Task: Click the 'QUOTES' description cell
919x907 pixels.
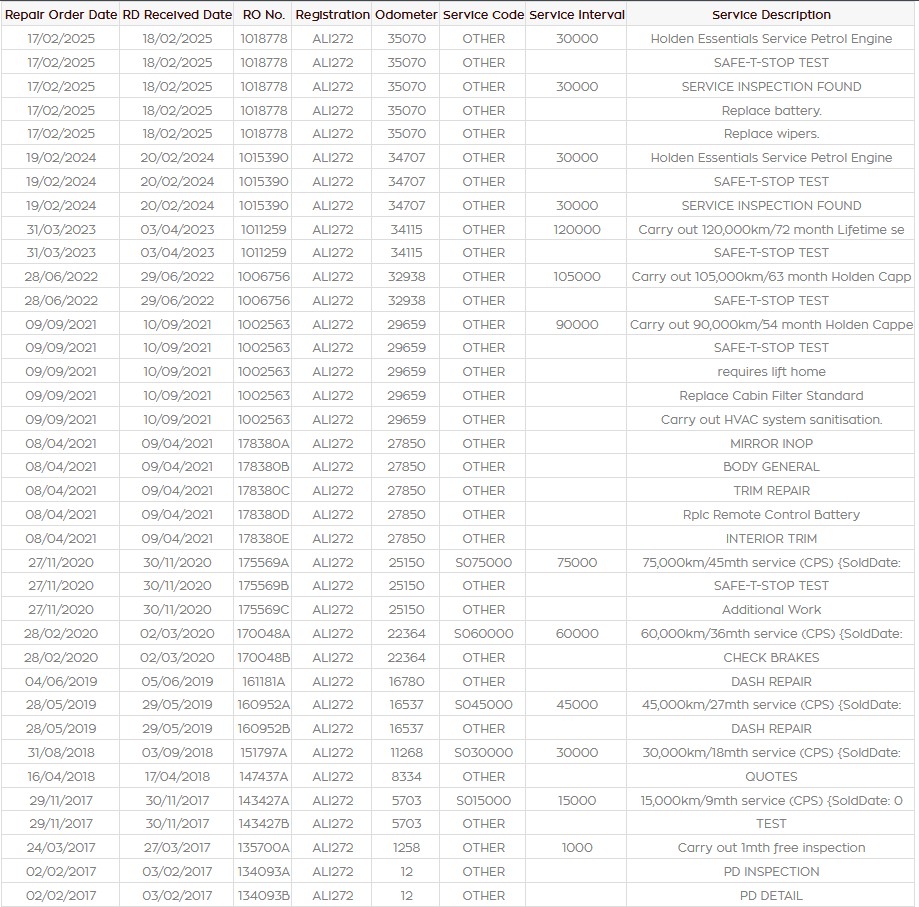Action: 771,776
